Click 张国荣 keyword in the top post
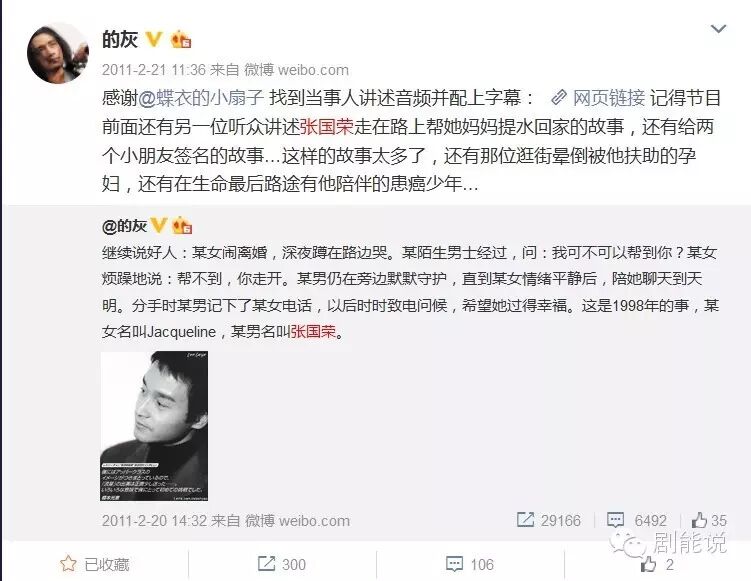 [x=327, y=126]
